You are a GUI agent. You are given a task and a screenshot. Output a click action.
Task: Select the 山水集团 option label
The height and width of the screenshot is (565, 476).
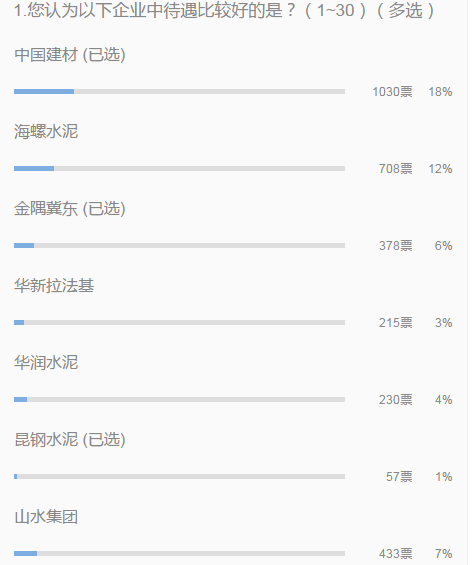[46, 517]
